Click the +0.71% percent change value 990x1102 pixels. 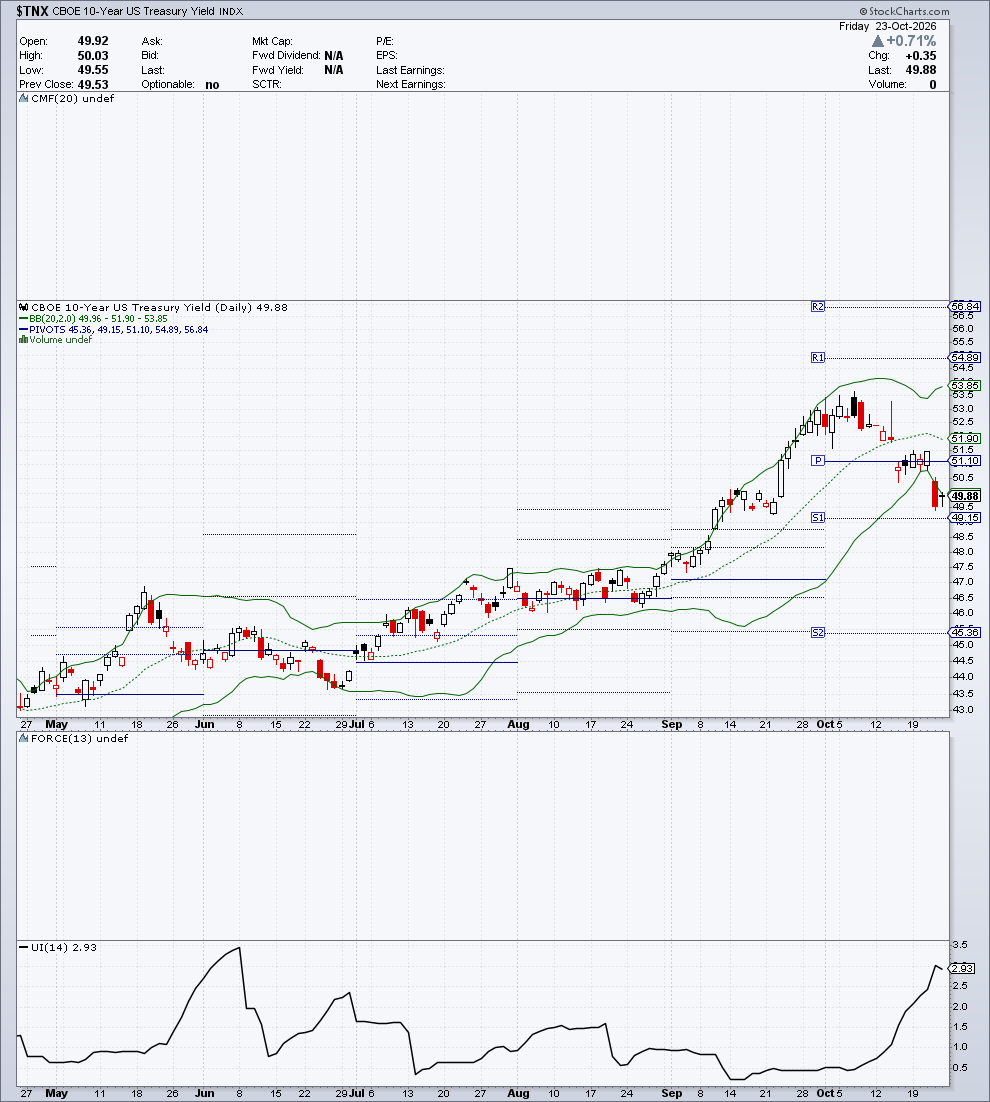[x=911, y=41]
